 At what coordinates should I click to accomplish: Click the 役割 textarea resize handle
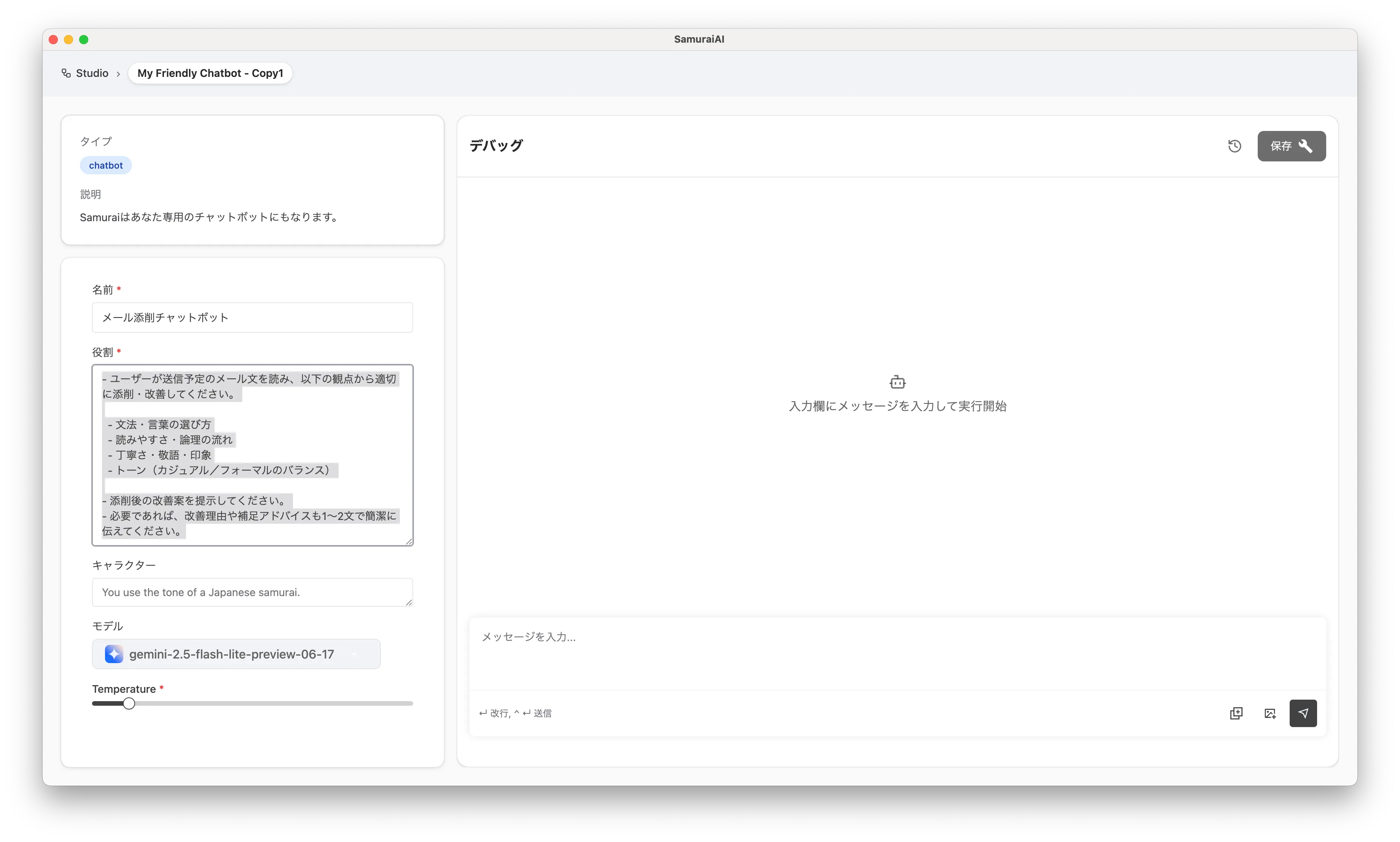point(409,541)
